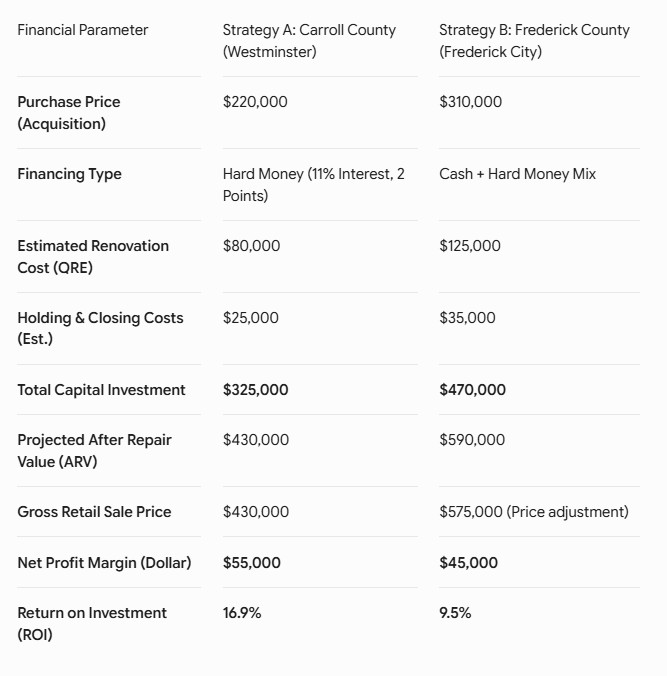Image resolution: width=667 pixels, height=676 pixels.
Task: Select the Financing Type row label
Action: click(x=69, y=174)
